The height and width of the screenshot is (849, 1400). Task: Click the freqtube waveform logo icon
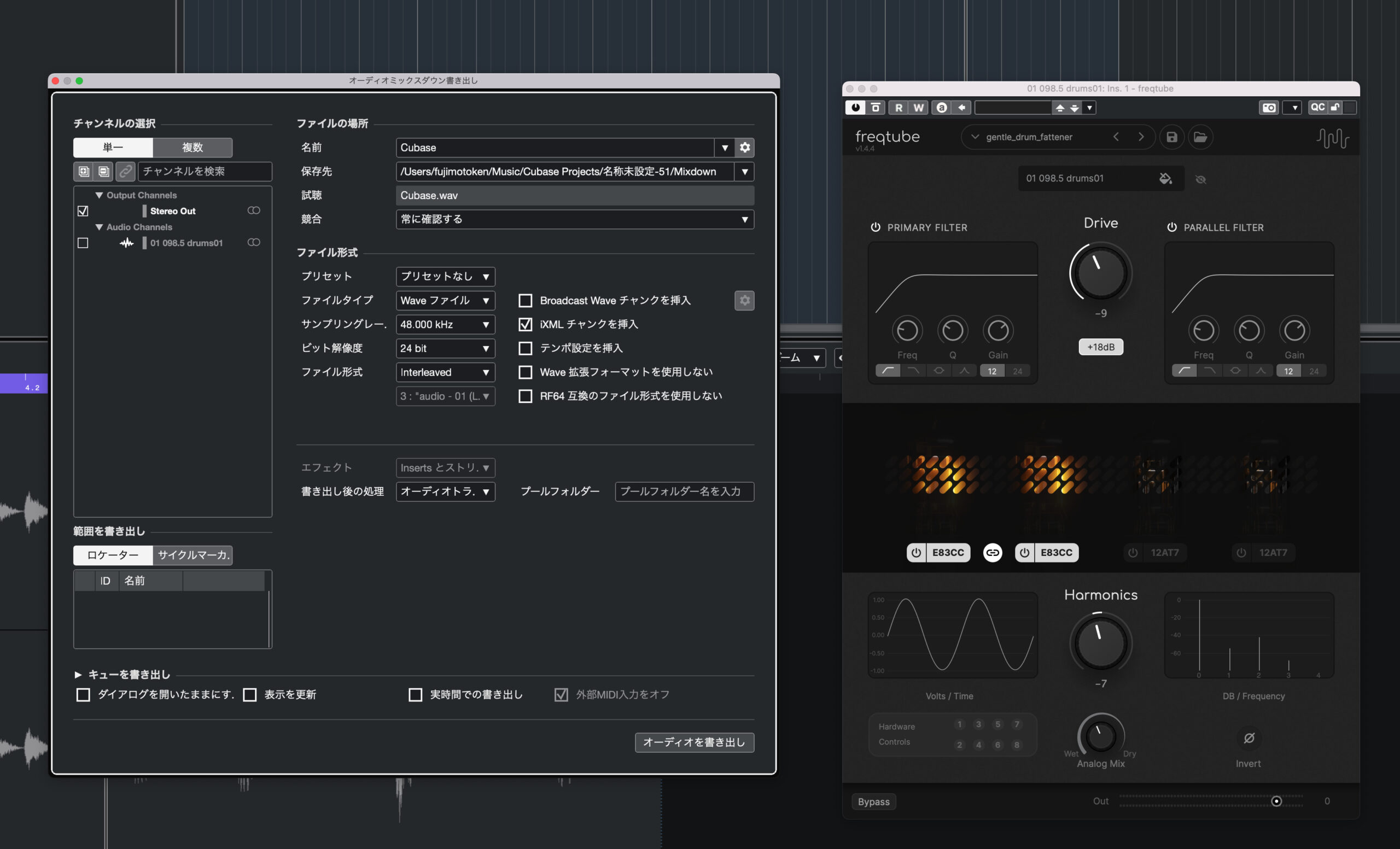pos(1332,138)
